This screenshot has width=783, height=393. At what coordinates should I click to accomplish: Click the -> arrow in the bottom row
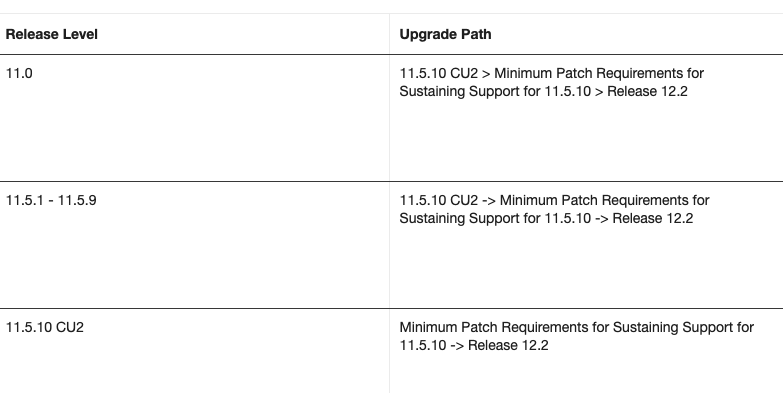[x=457, y=345]
